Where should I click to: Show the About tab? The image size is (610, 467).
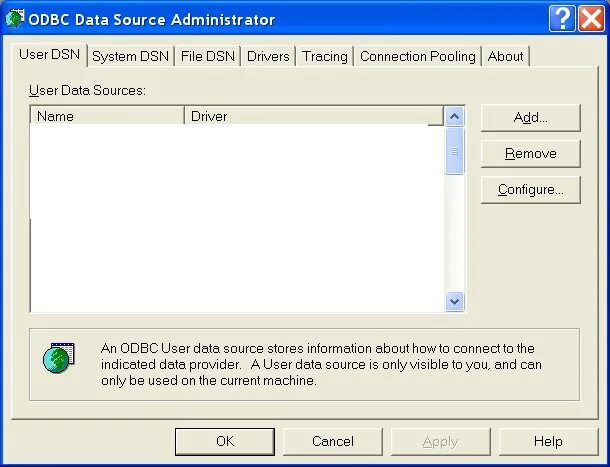506,57
